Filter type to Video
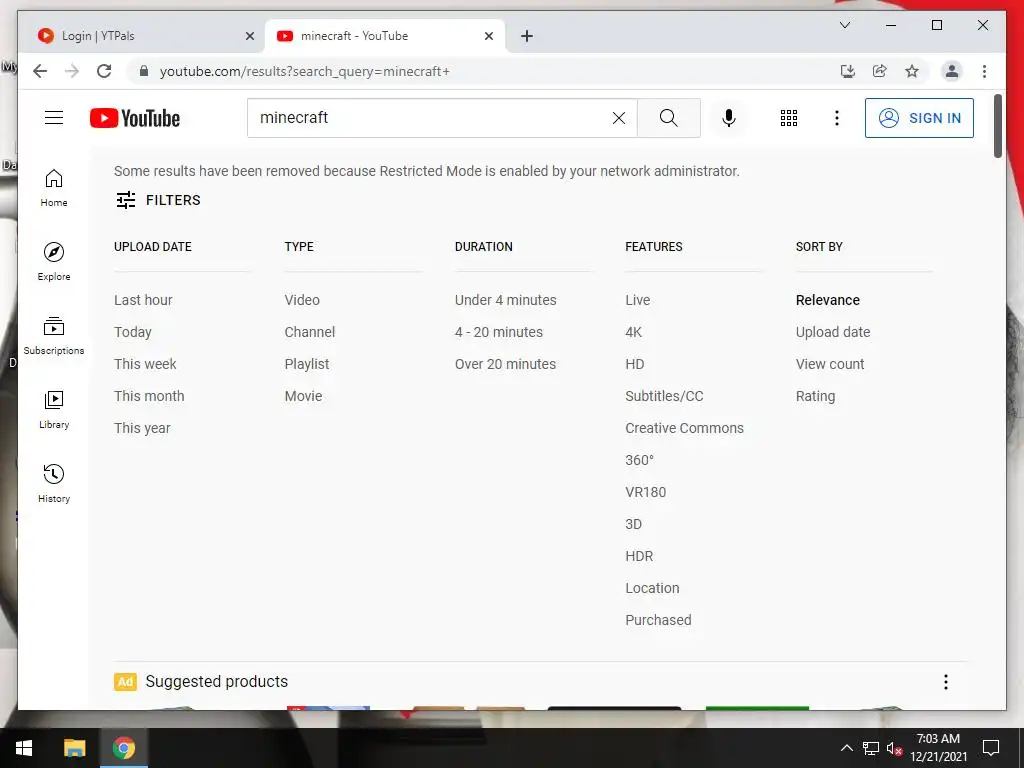 (302, 300)
